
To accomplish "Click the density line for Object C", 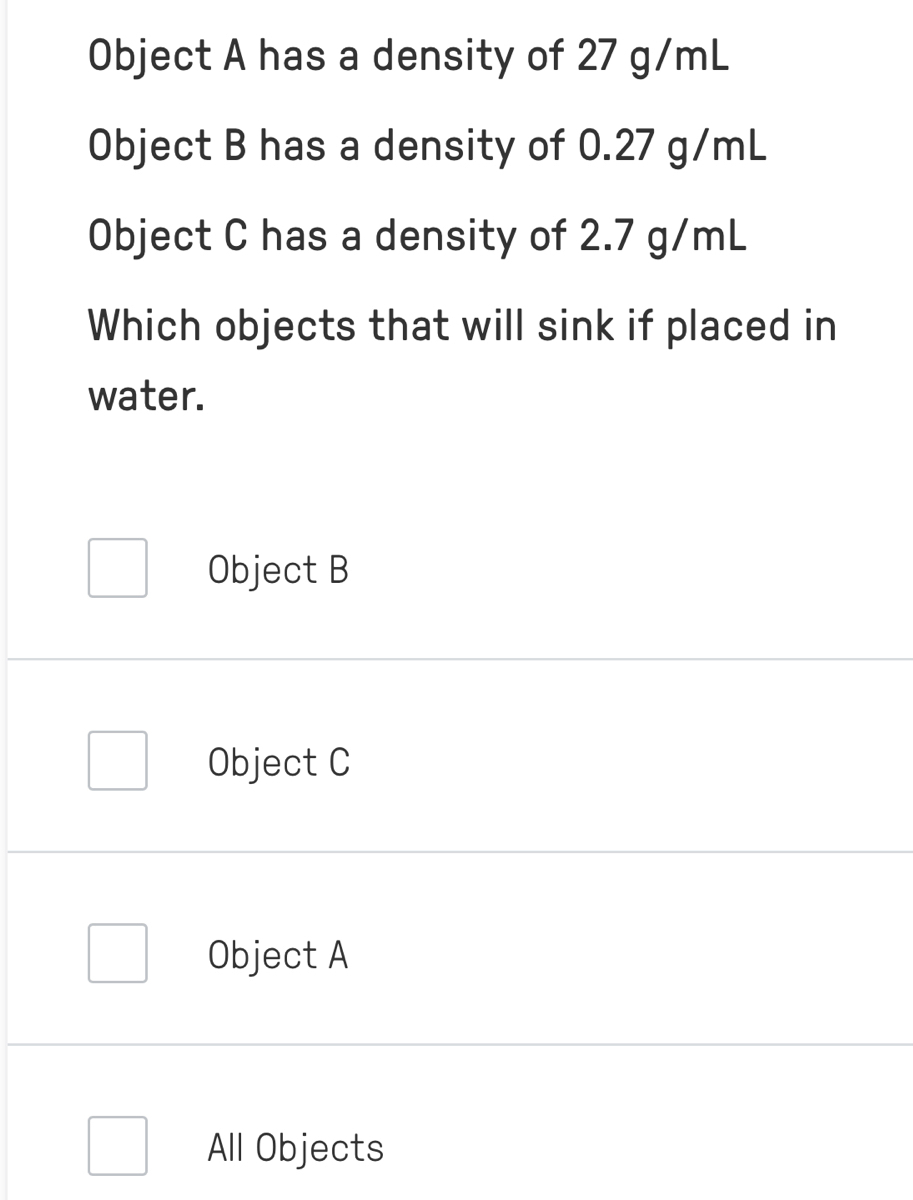I will [x=415, y=237].
